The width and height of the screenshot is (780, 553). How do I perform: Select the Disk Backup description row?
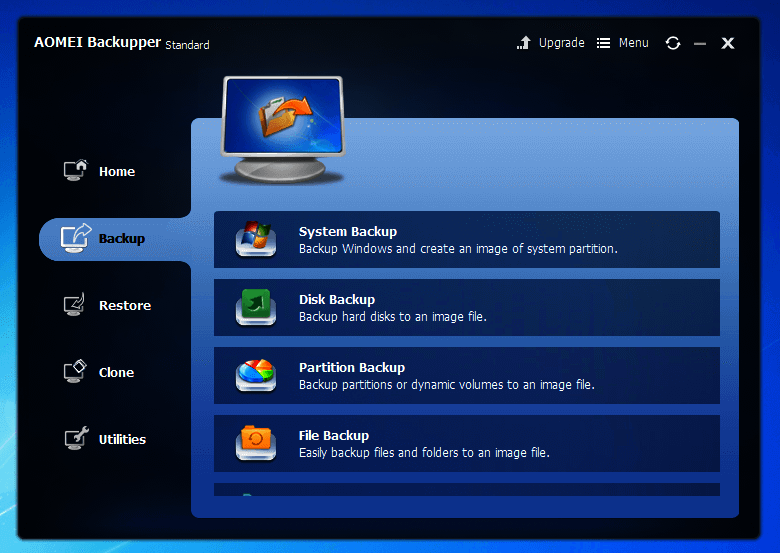point(392,317)
